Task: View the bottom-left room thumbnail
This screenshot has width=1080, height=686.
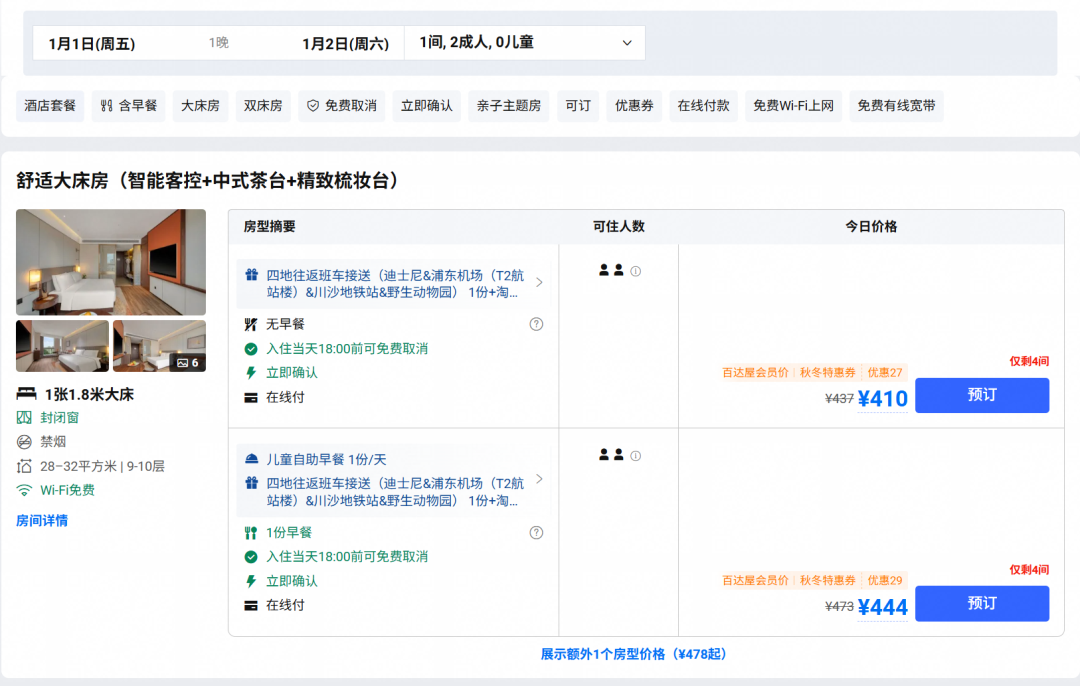Action: coord(63,346)
